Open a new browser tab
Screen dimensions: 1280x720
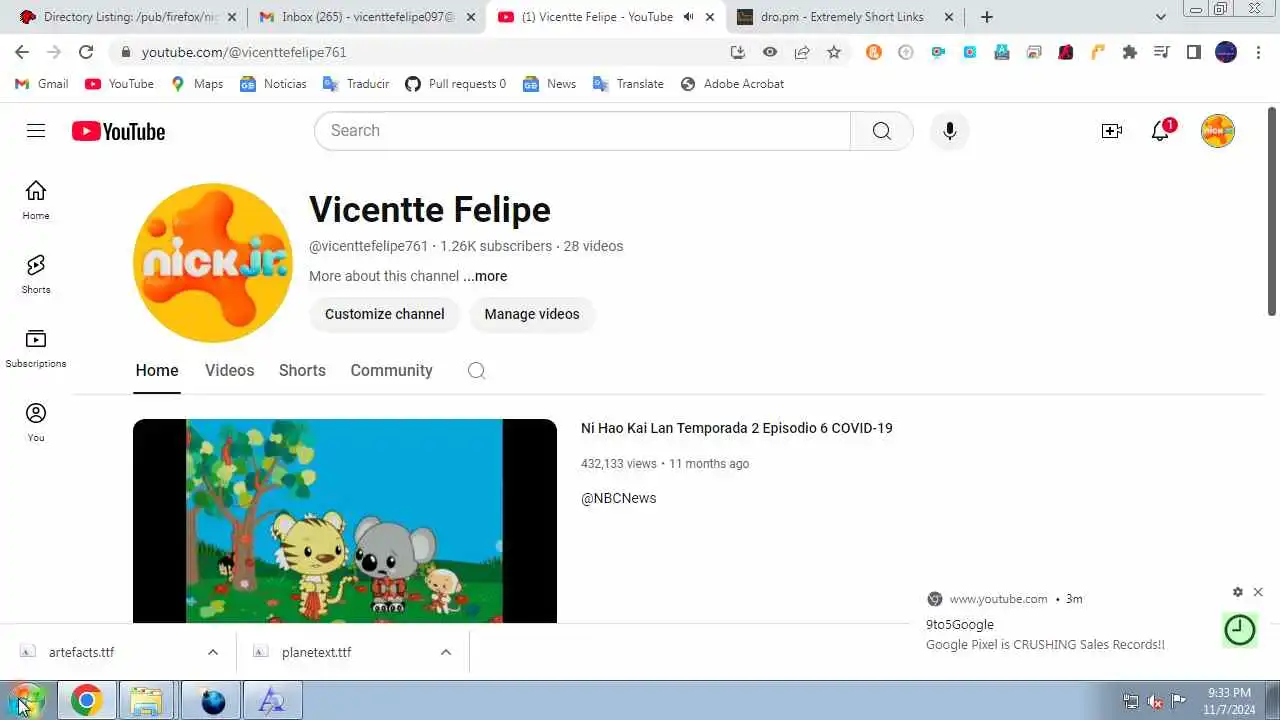(x=987, y=17)
